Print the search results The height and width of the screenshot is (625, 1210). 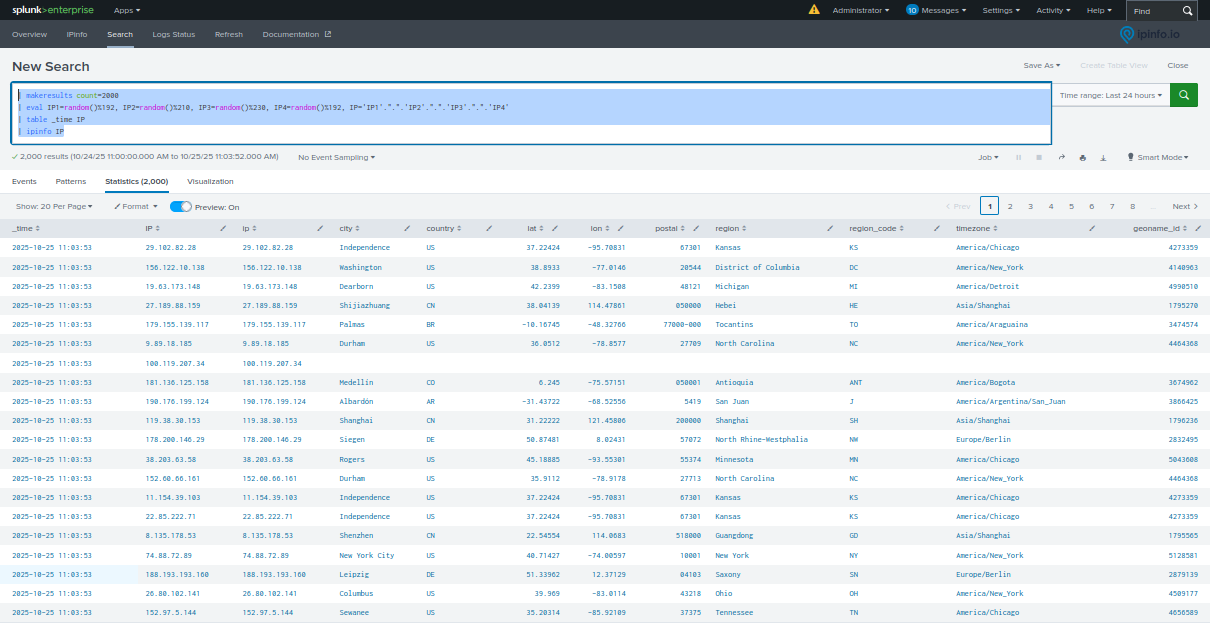(1082, 157)
